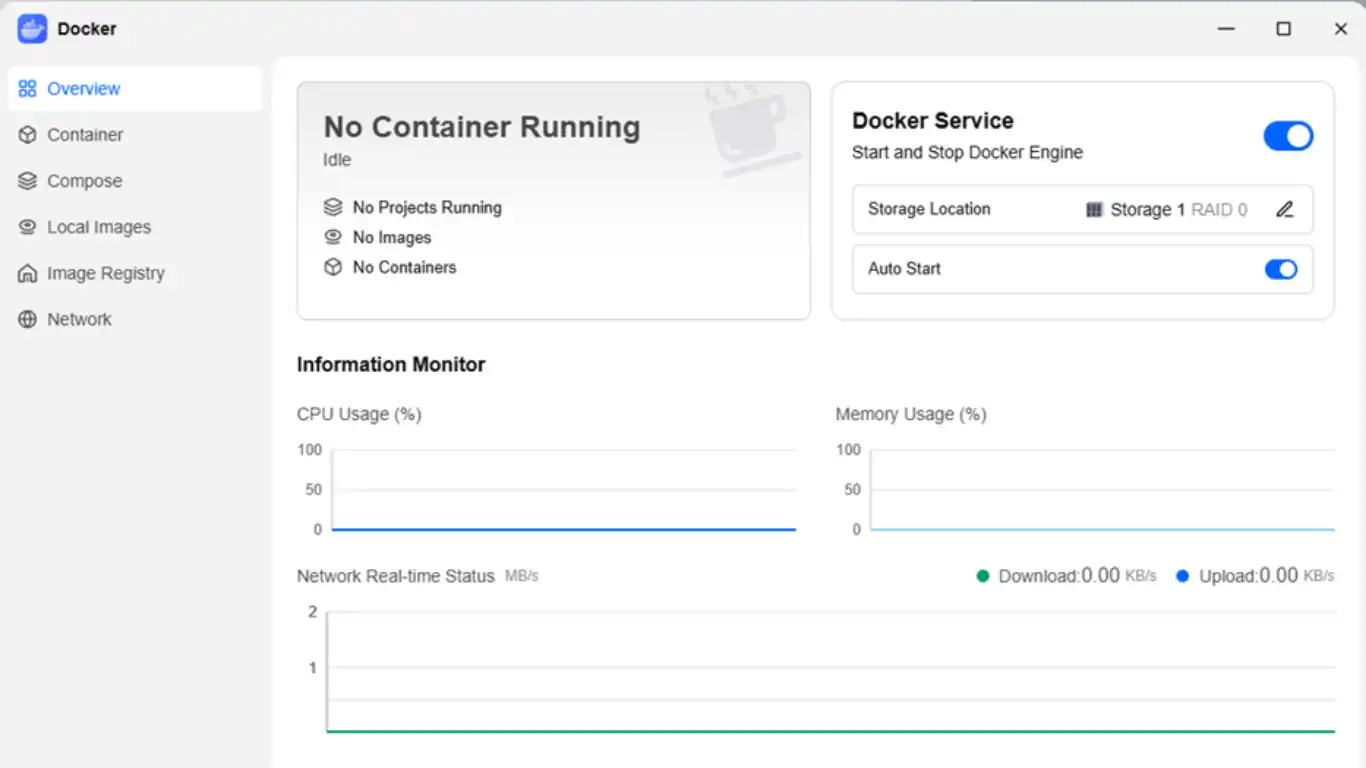Click the cube icon beside No Containers
This screenshot has height=768, width=1366.
[x=333, y=267]
